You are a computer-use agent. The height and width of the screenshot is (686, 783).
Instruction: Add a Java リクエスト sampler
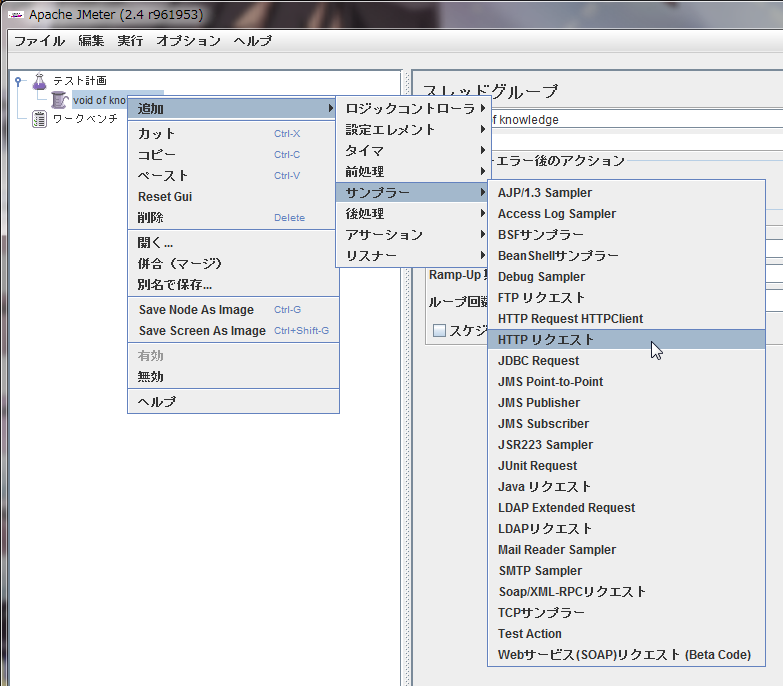[626, 486]
